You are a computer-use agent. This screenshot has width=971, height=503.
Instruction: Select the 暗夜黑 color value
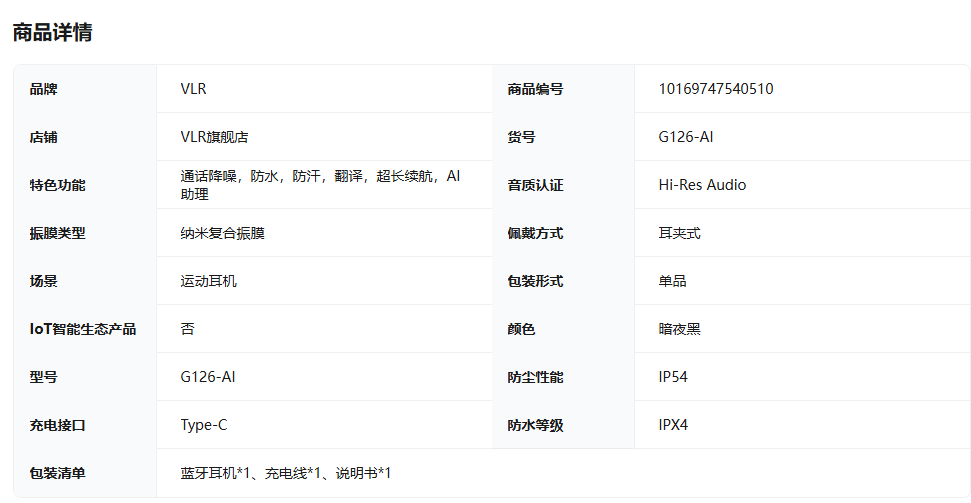(679, 329)
